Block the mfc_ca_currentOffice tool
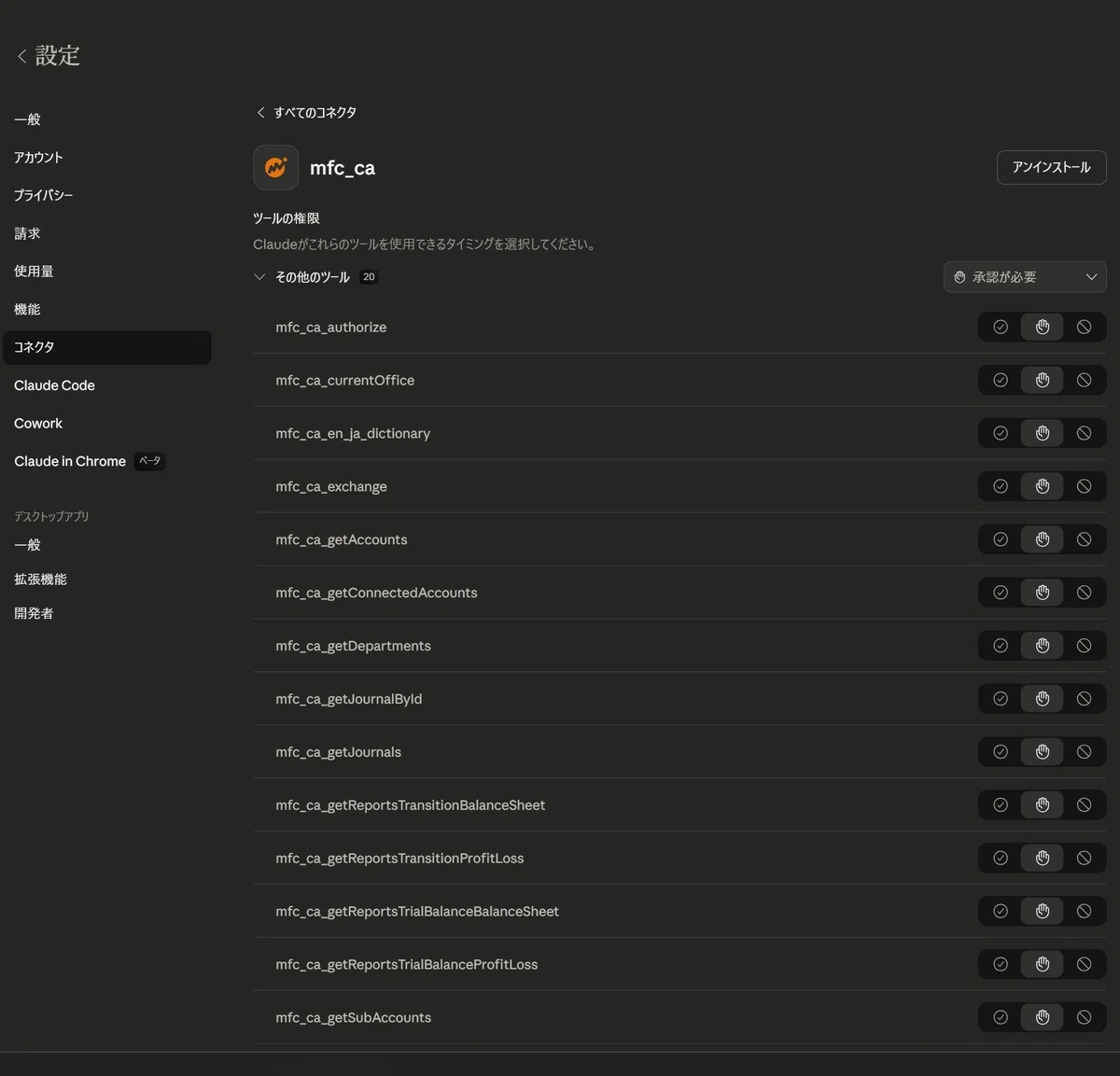Screen dimensions: 1120x1076 click(1084, 381)
